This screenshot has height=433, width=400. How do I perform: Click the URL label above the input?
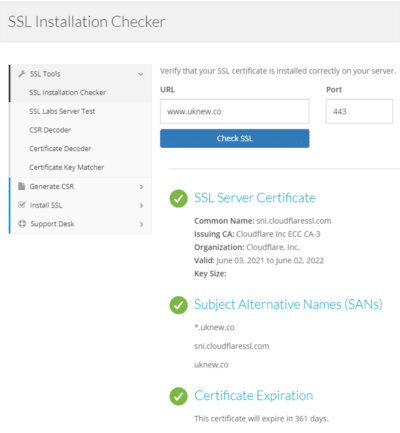click(x=167, y=90)
